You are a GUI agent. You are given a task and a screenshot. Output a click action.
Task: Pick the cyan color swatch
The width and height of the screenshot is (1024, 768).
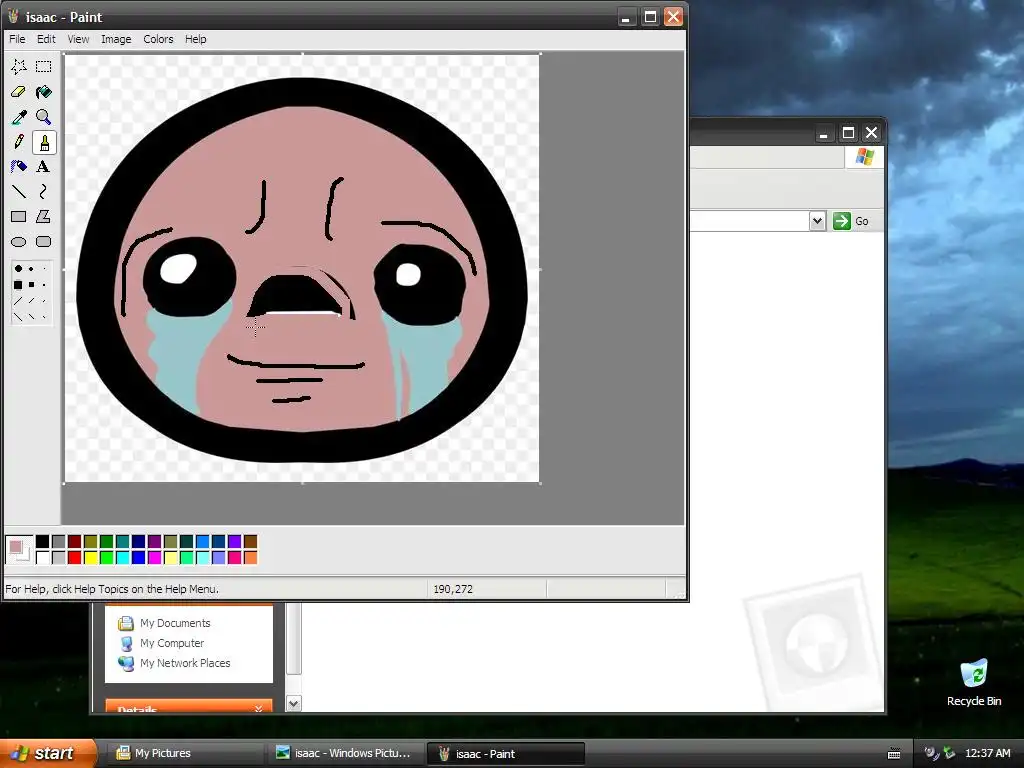(x=122, y=557)
